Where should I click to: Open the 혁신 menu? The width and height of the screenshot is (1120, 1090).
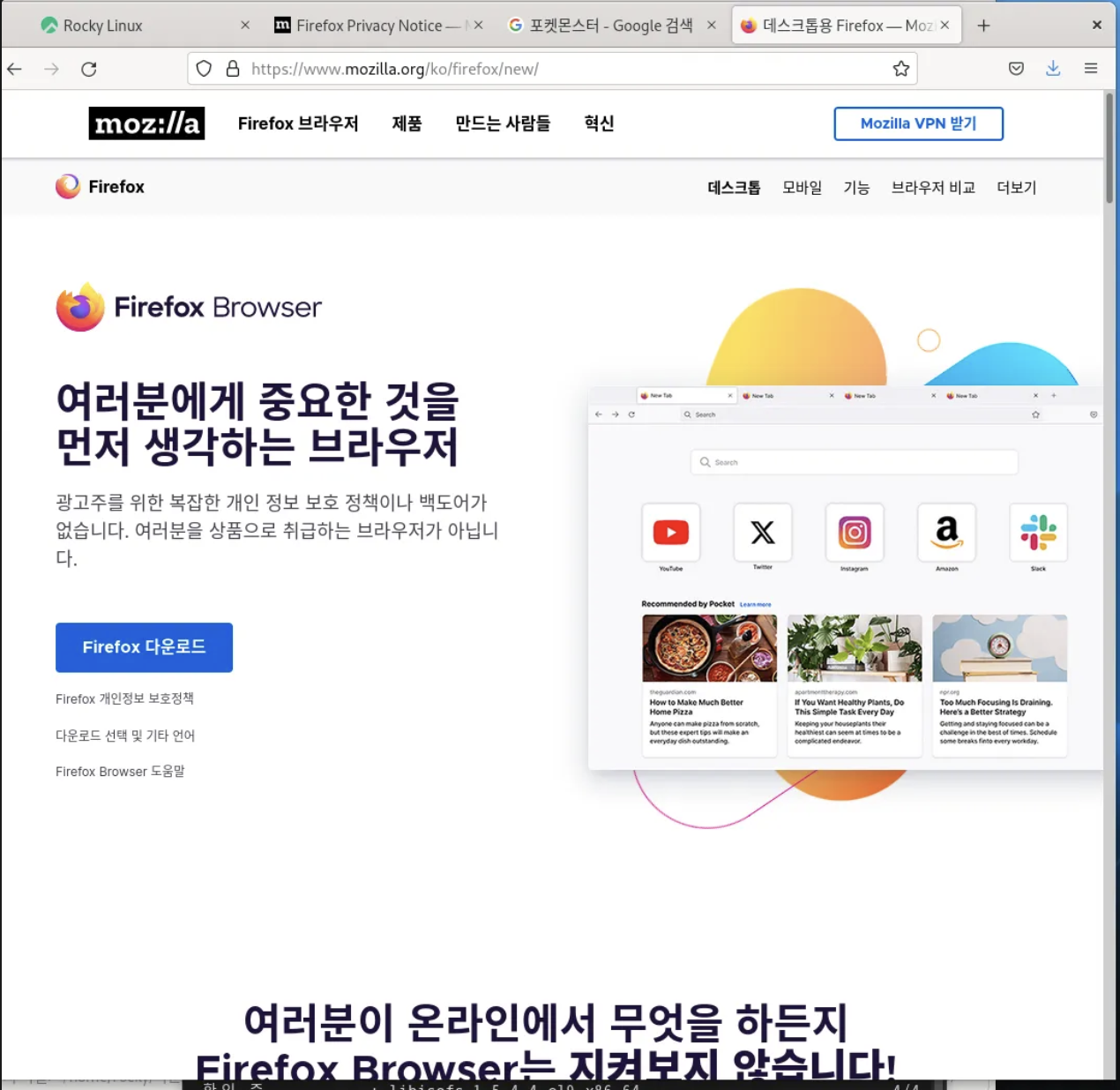[x=599, y=123]
